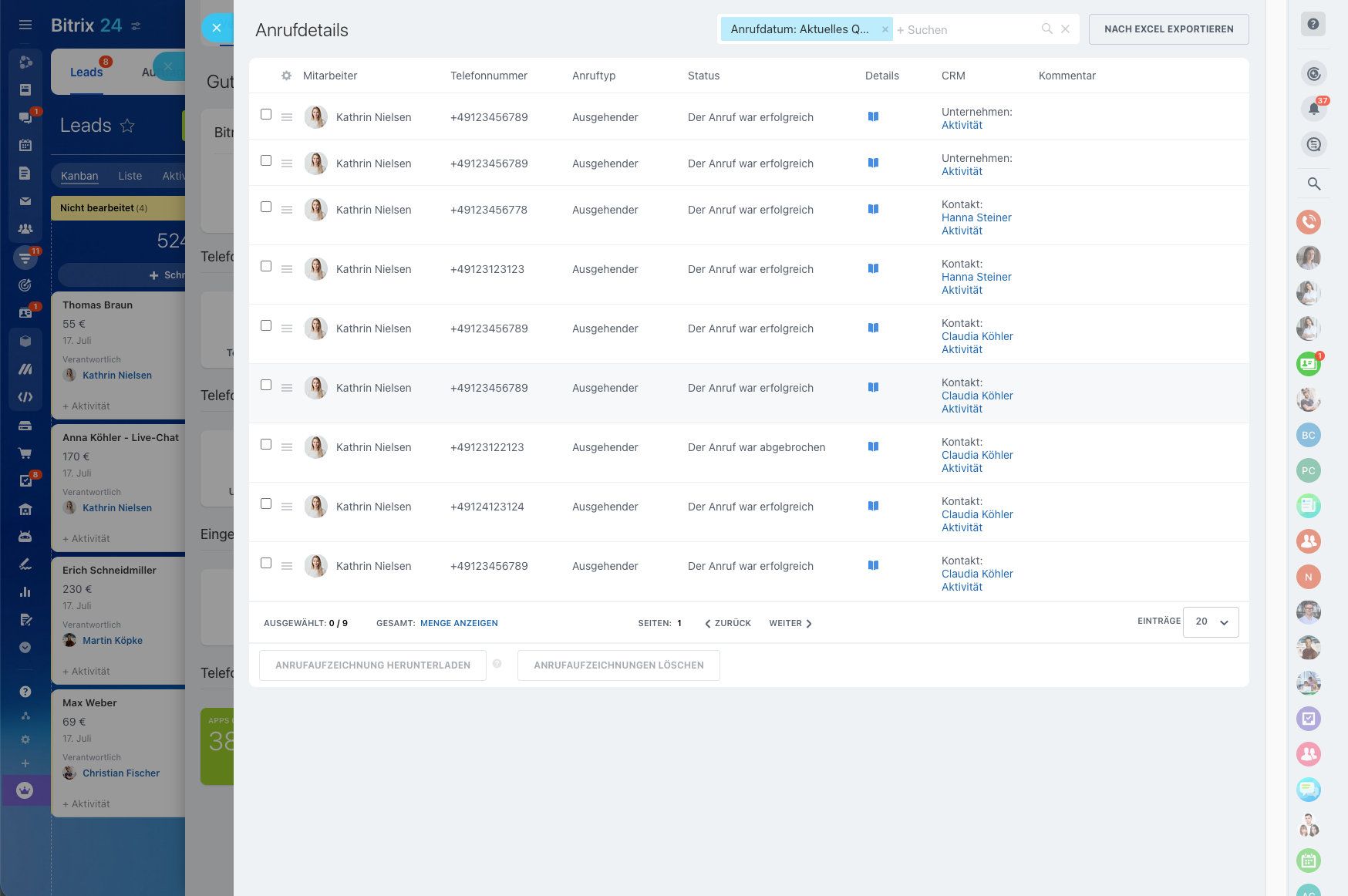Open the table settings gear icon
This screenshot has width=1348, height=896.
click(x=286, y=76)
